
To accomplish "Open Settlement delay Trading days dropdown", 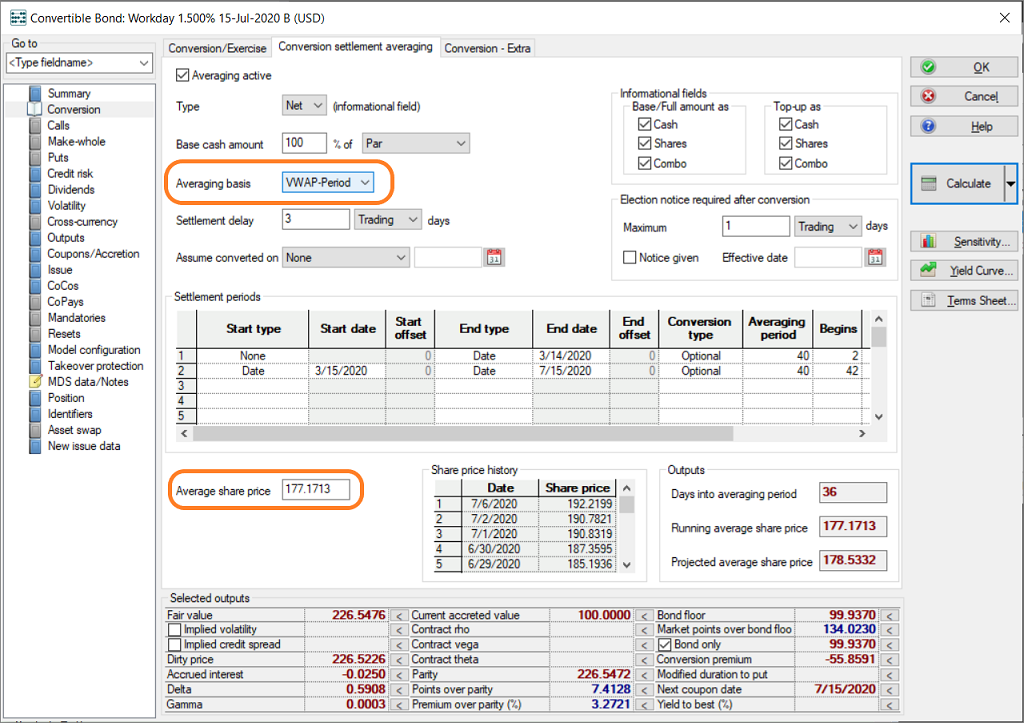I will [388, 219].
